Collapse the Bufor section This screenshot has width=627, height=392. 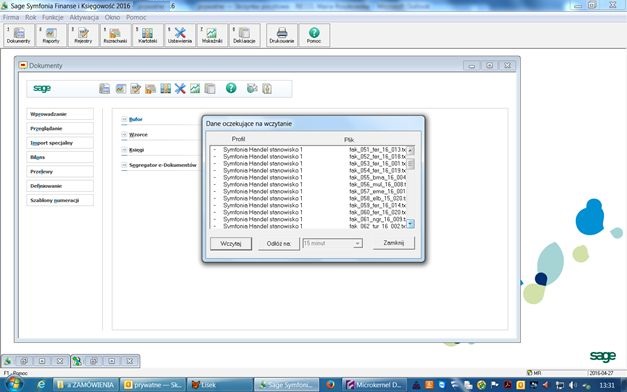[x=124, y=119]
